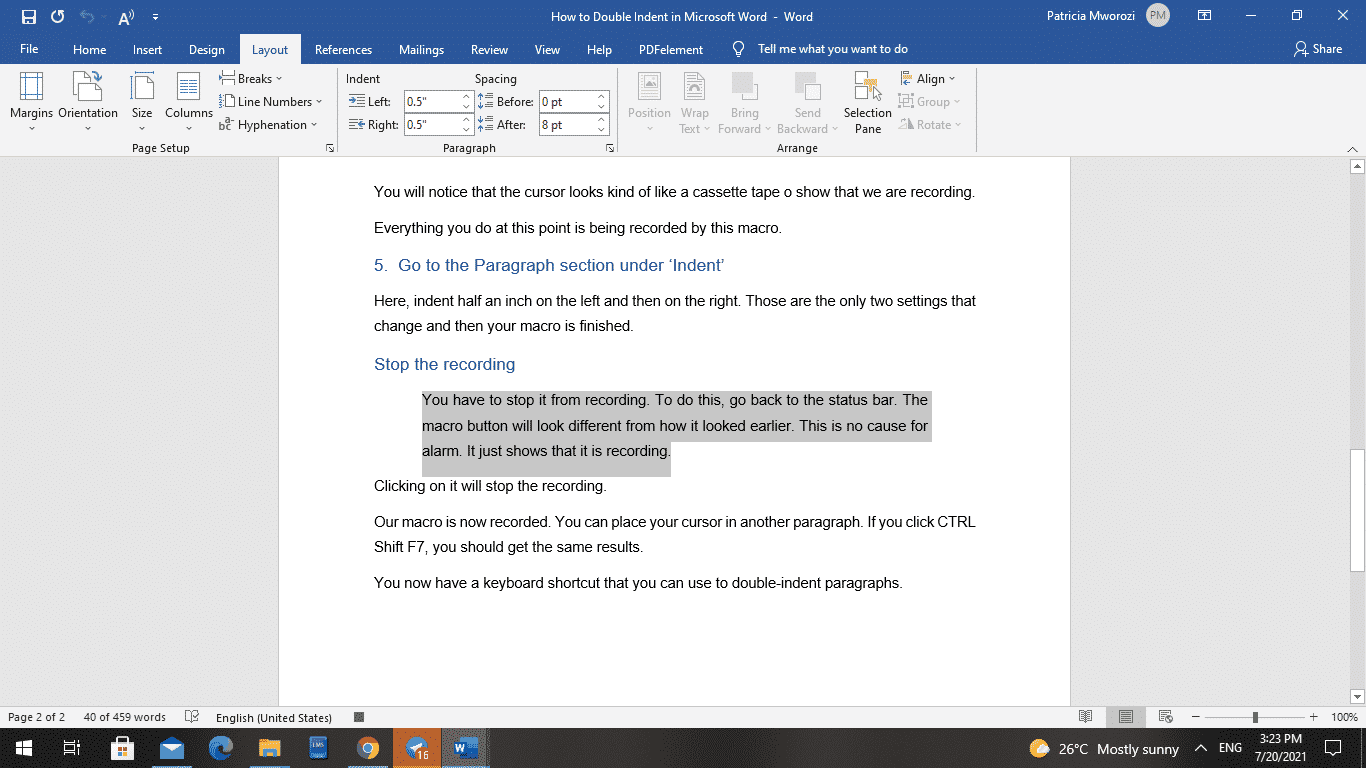Open the PDFelement tab

click(670, 48)
